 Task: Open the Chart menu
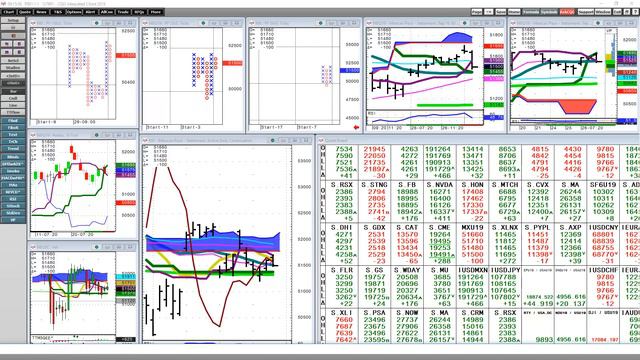[9, 12]
